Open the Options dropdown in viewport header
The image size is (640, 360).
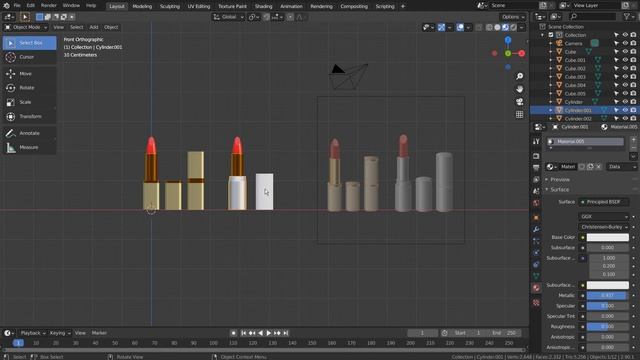[513, 17]
